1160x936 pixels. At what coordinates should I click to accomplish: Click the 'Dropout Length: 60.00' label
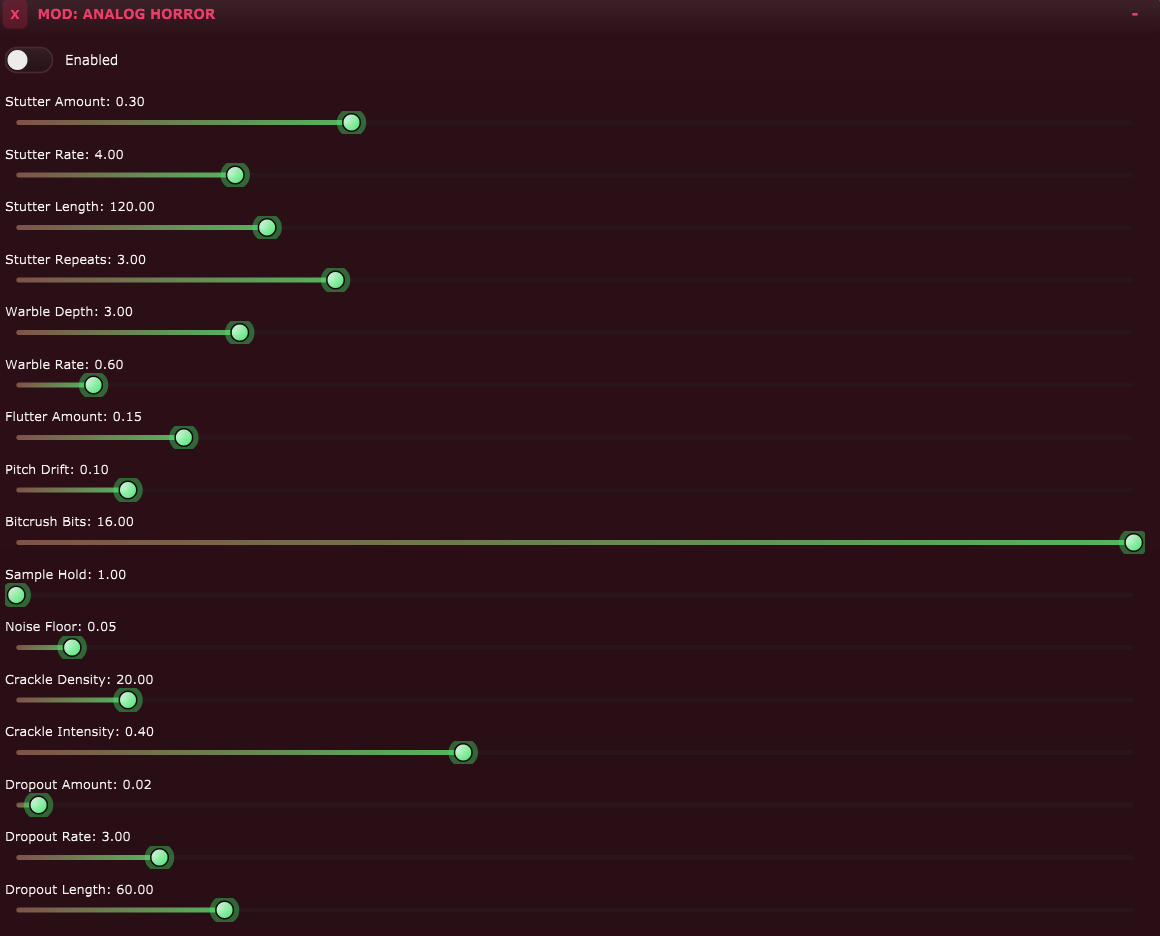pyautogui.click(x=79, y=890)
